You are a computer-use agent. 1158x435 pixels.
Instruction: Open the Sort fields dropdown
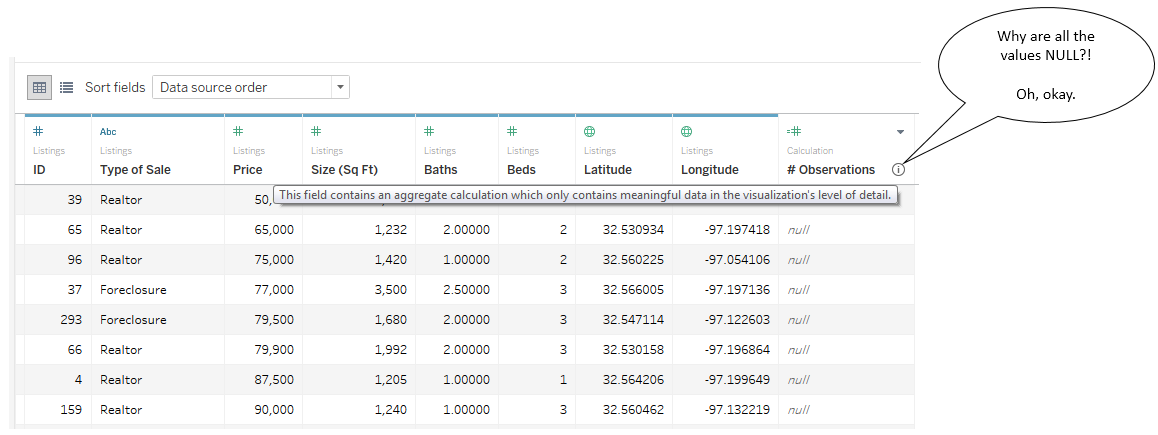click(340, 87)
